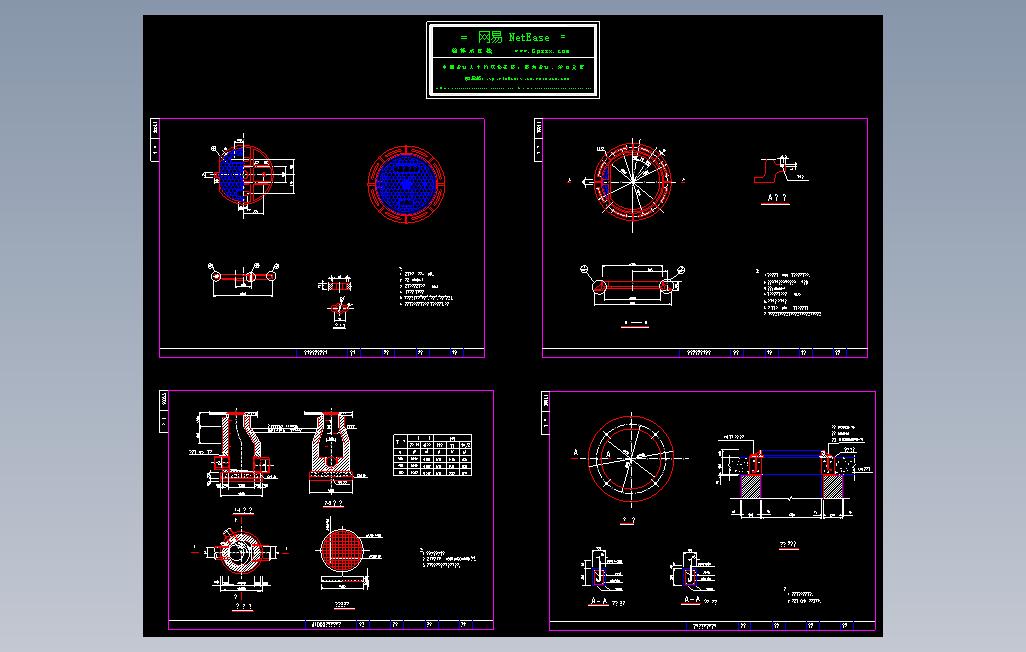1026x652 pixels.
Task: Select the cover side elevation with three callout circles
Action: click(243, 279)
